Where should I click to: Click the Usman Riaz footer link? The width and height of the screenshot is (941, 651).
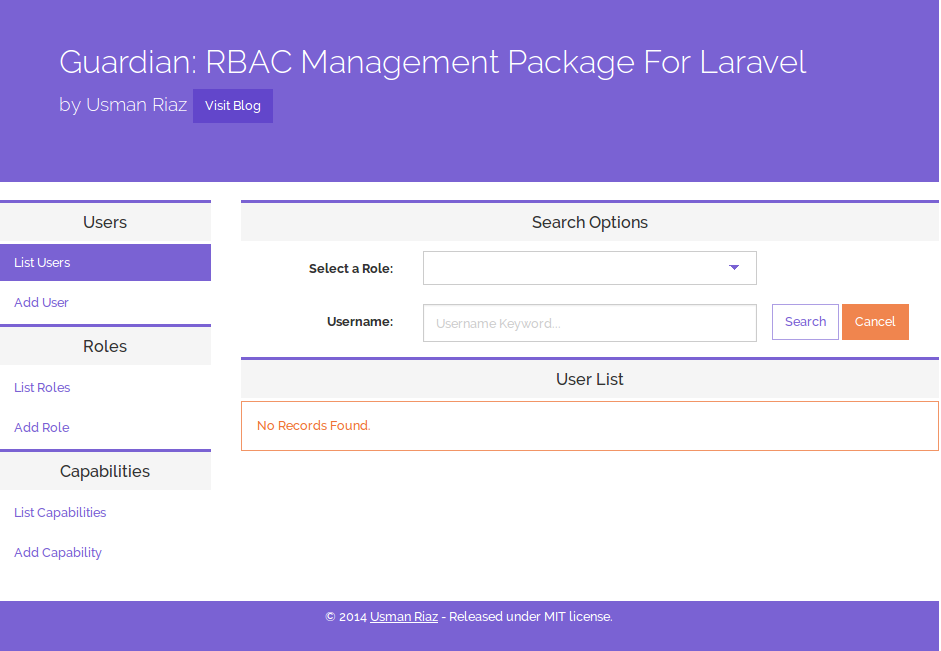403,617
